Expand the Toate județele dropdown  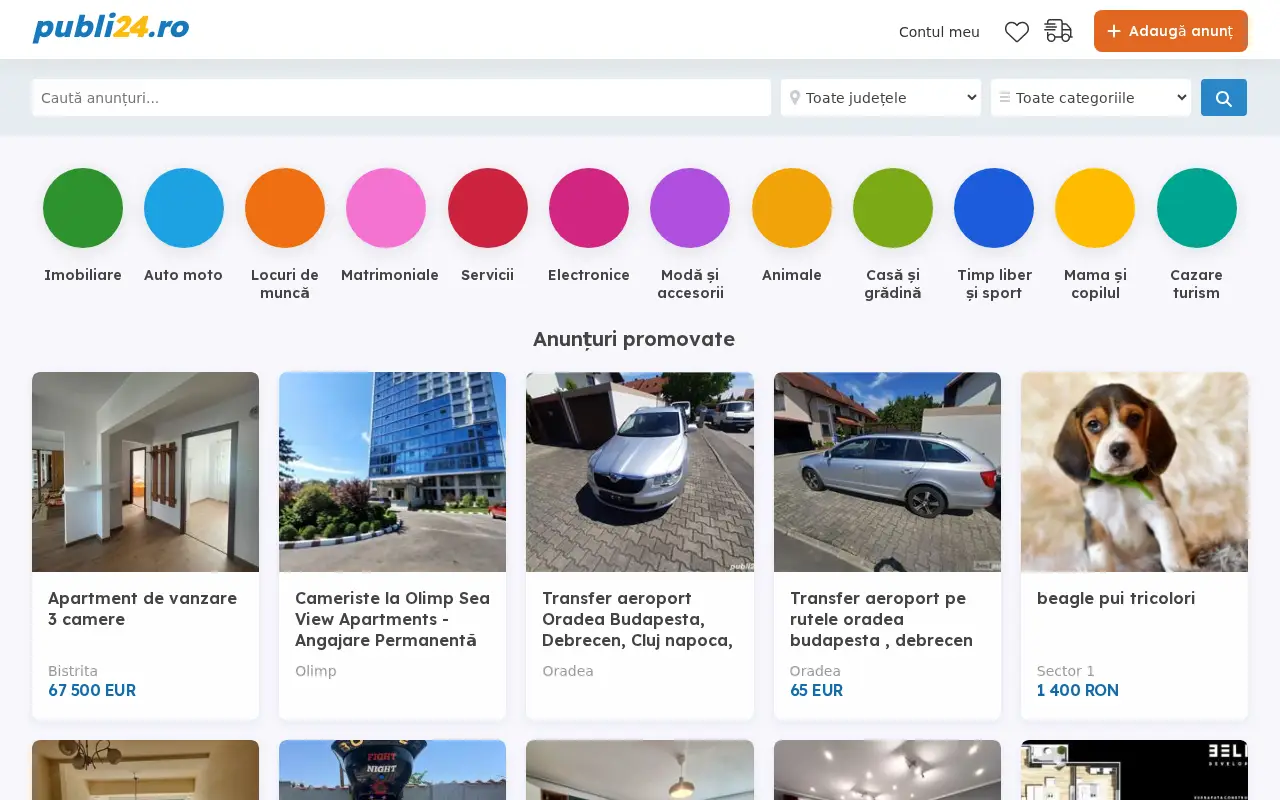click(881, 98)
